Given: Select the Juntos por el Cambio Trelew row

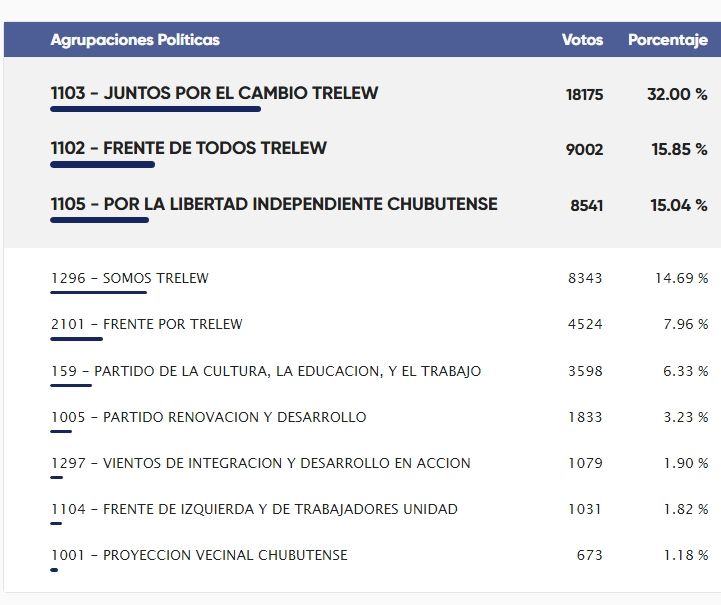Looking at the screenshot, I should point(214,93).
